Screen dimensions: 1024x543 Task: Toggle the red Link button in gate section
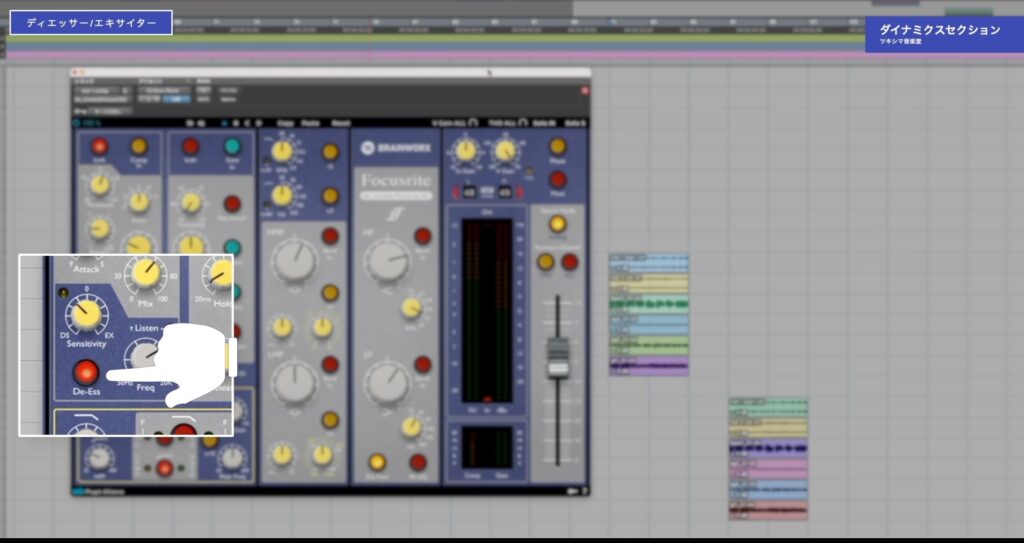click(x=191, y=146)
